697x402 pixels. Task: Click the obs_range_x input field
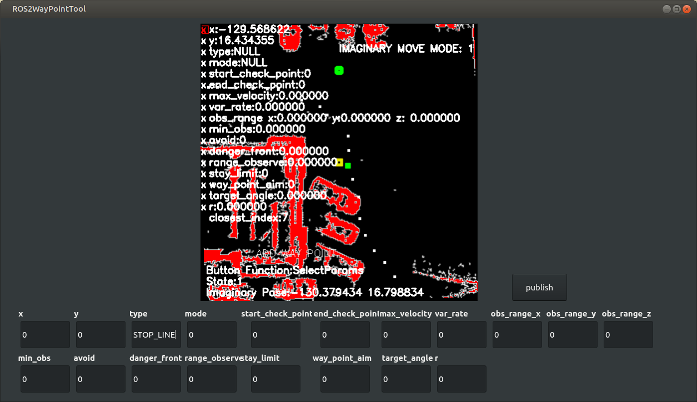tap(517, 334)
